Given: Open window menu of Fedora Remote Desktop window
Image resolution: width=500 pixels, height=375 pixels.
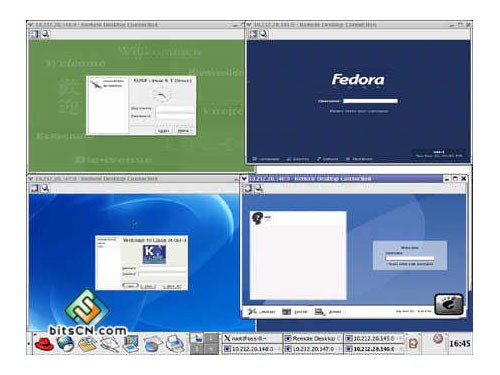Looking at the screenshot, I should coord(249,24).
